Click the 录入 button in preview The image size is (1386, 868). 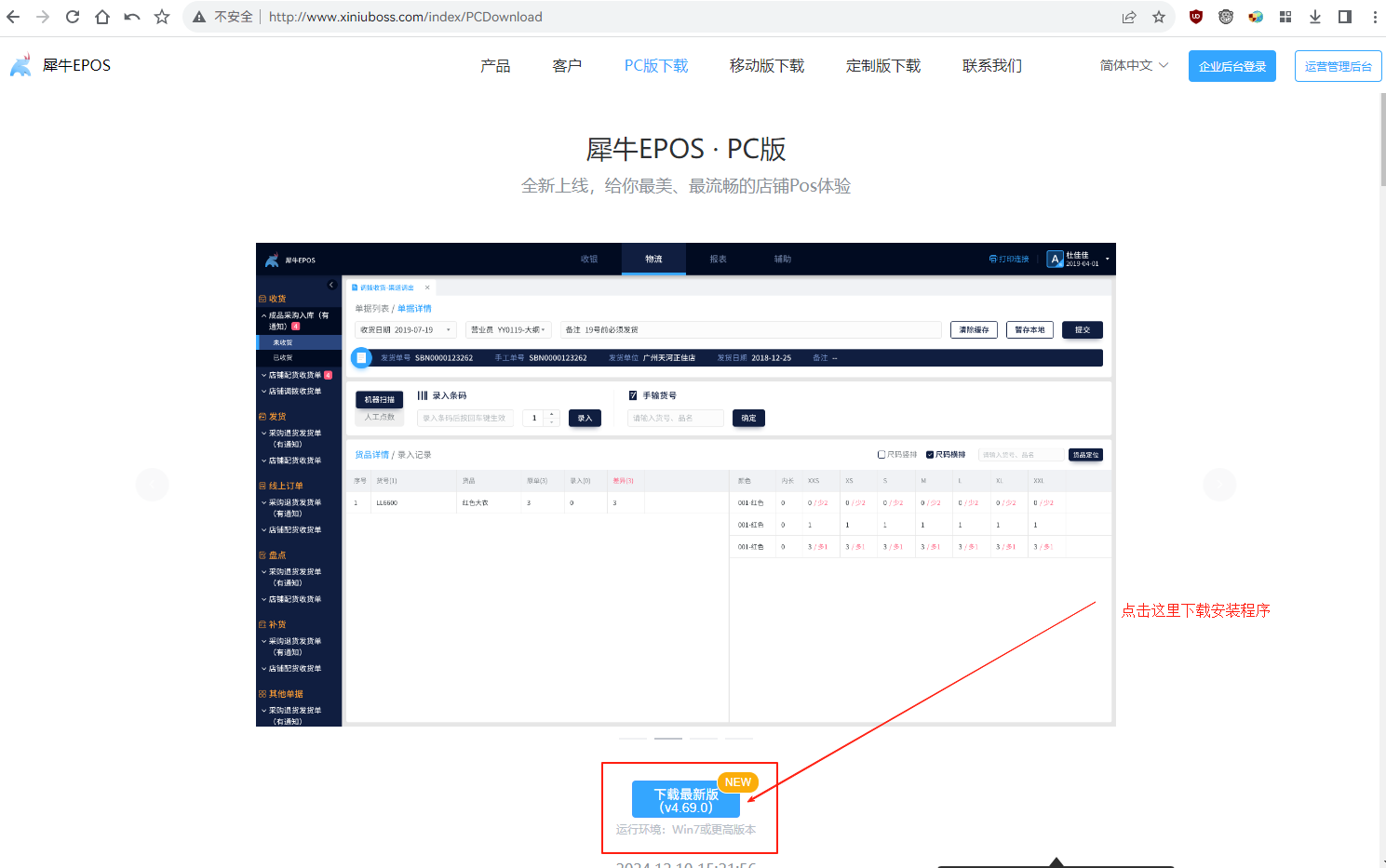(x=585, y=418)
